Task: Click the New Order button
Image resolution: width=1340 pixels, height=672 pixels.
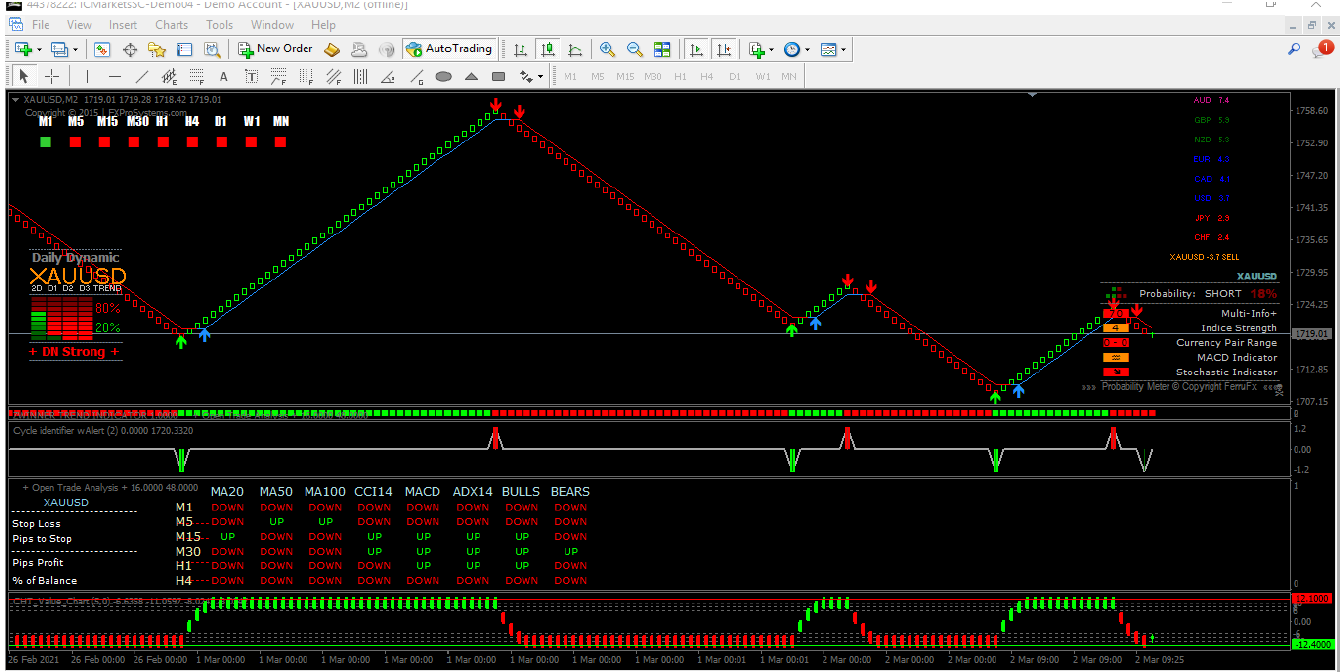Action: (275, 49)
